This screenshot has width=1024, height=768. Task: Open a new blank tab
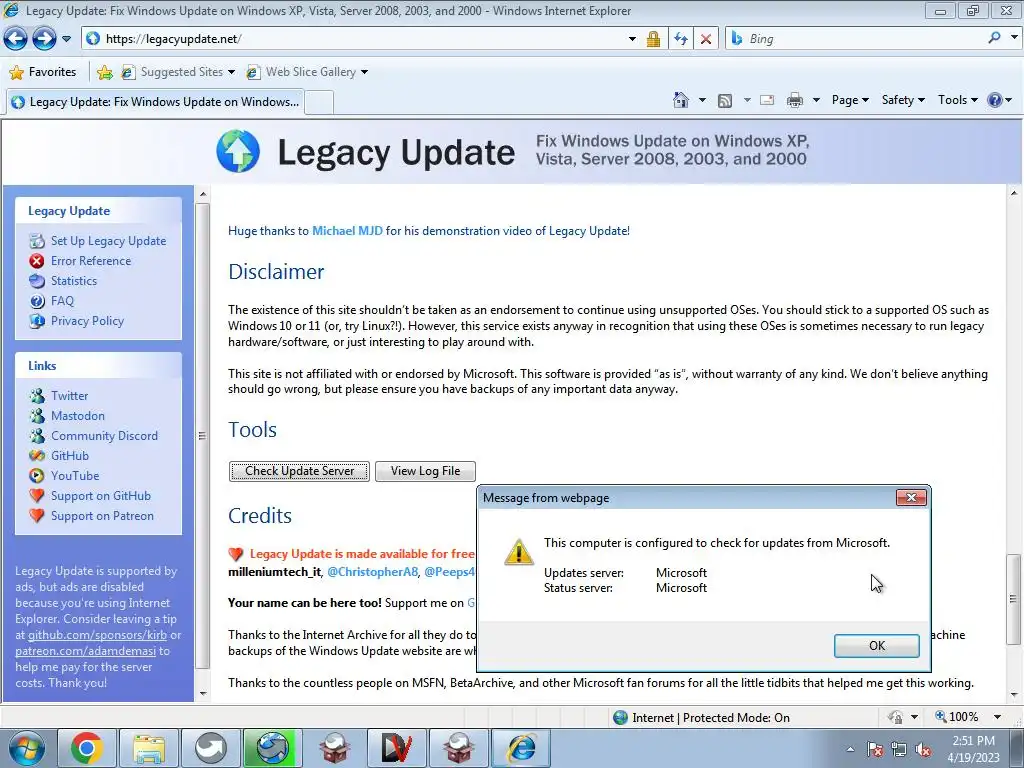click(x=319, y=103)
